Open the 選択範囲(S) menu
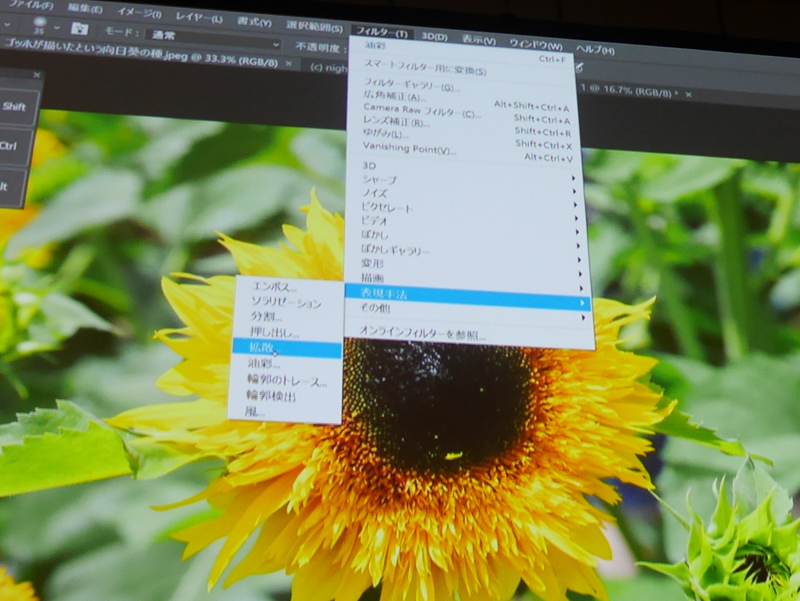Viewport: 800px width, 601px height. point(314,27)
